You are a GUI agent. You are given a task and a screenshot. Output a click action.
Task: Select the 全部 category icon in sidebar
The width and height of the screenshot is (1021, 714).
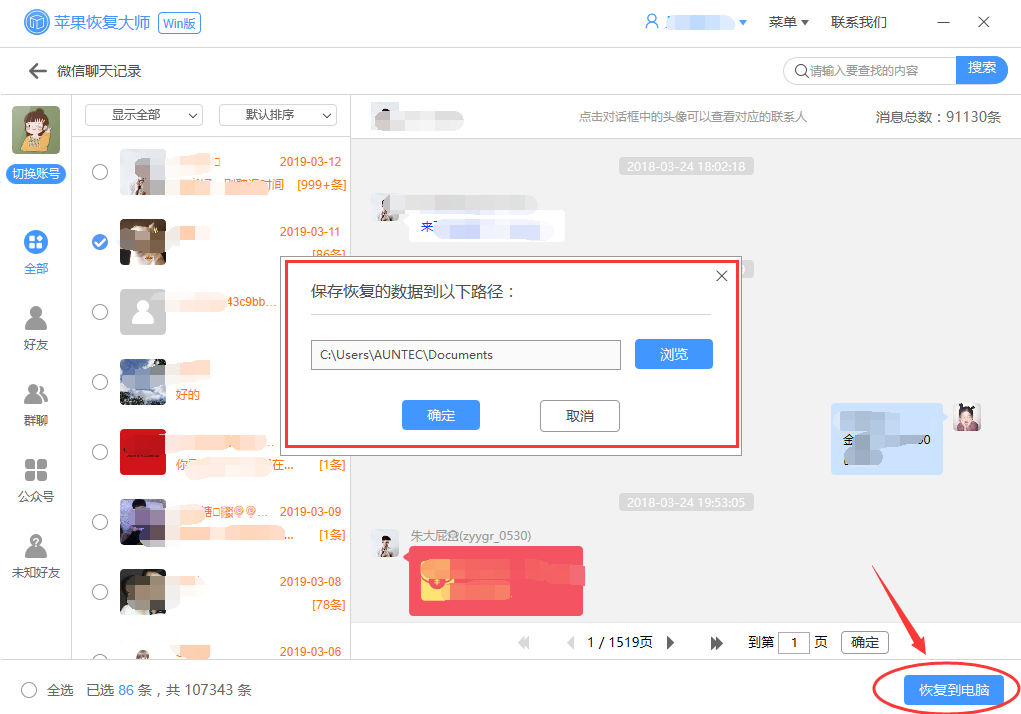pyautogui.click(x=36, y=242)
